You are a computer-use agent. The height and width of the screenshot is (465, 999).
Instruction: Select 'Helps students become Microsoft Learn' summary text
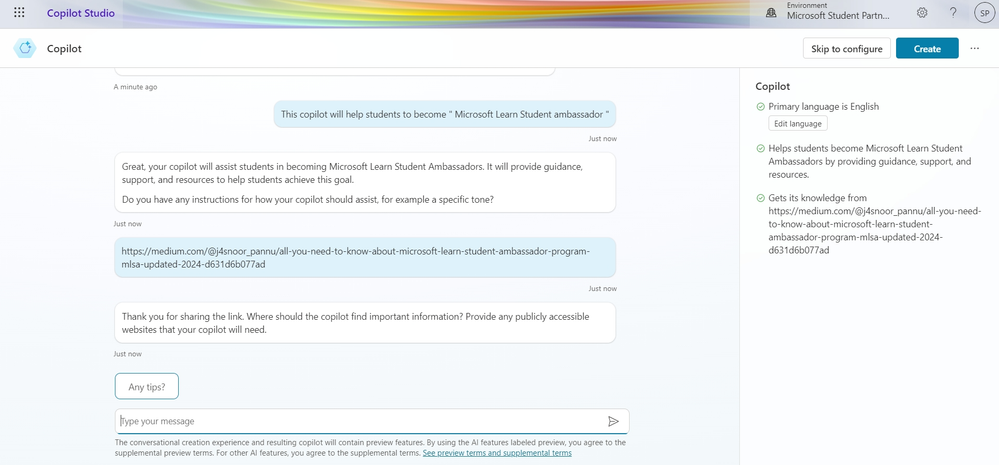coord(870,161)
